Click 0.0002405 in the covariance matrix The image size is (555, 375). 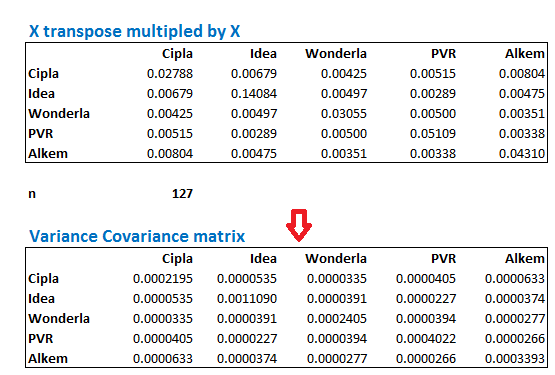click(x=337, y=319)
